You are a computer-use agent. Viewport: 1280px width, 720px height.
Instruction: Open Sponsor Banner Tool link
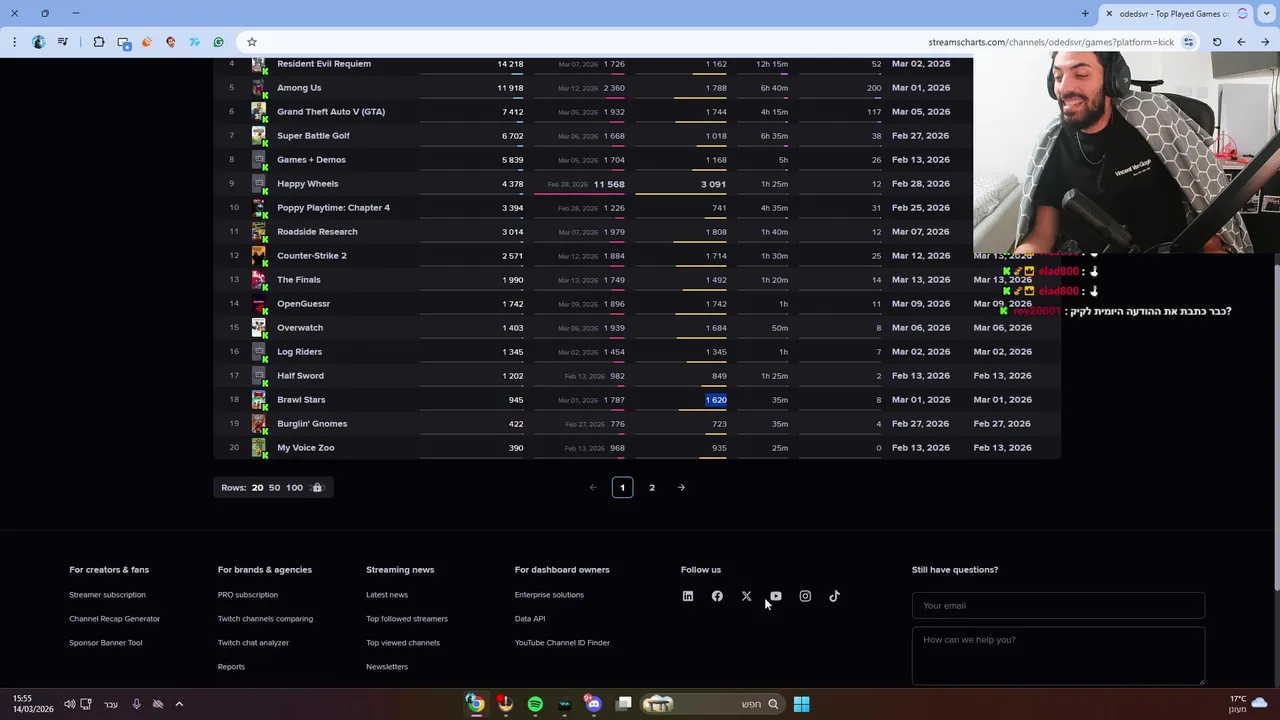pyautogui.click(x=106, y=643)
